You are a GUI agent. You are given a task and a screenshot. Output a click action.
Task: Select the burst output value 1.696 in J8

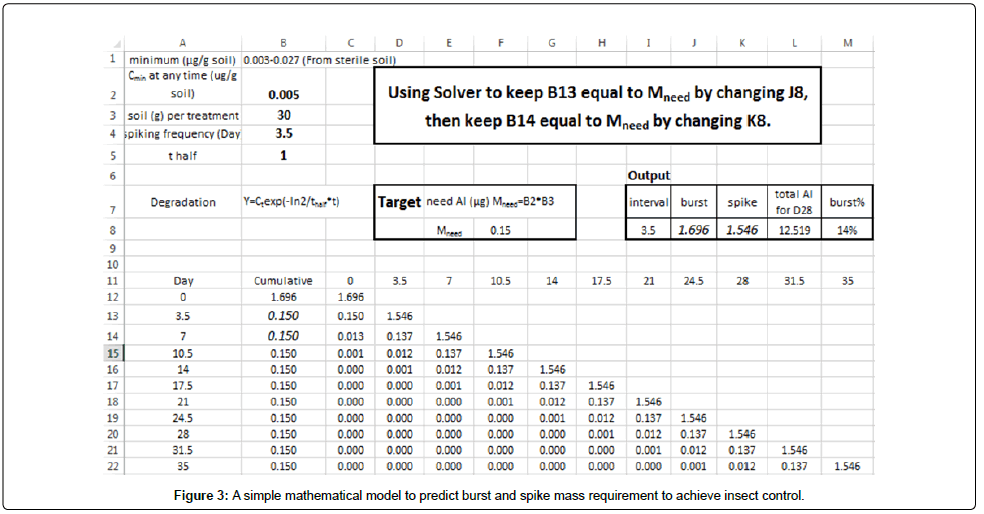coord(696,230)
